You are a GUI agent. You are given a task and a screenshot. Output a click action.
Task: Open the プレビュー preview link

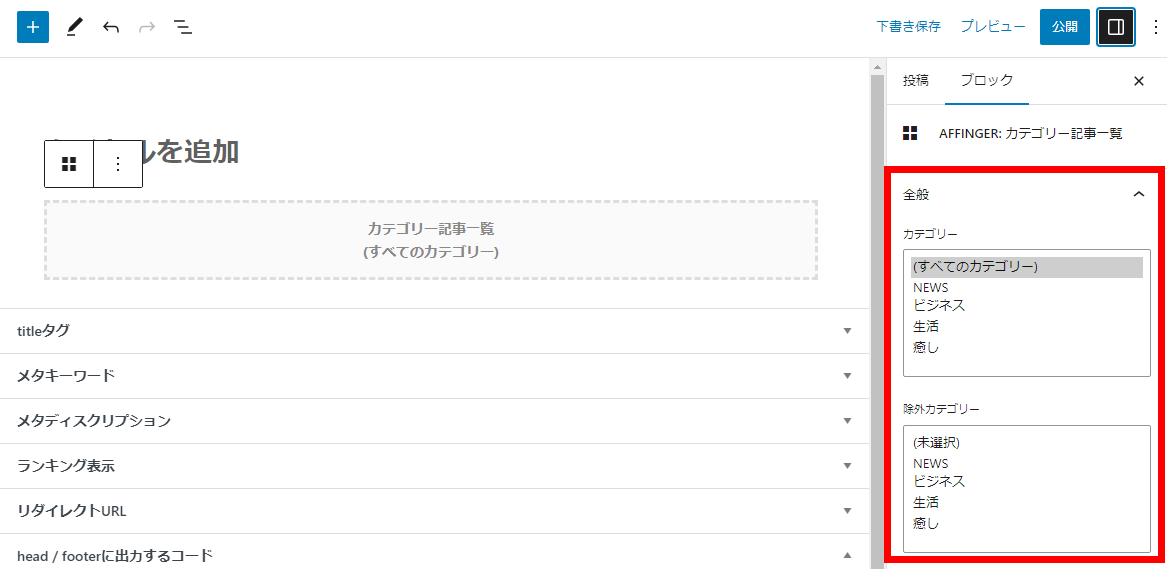993,27
